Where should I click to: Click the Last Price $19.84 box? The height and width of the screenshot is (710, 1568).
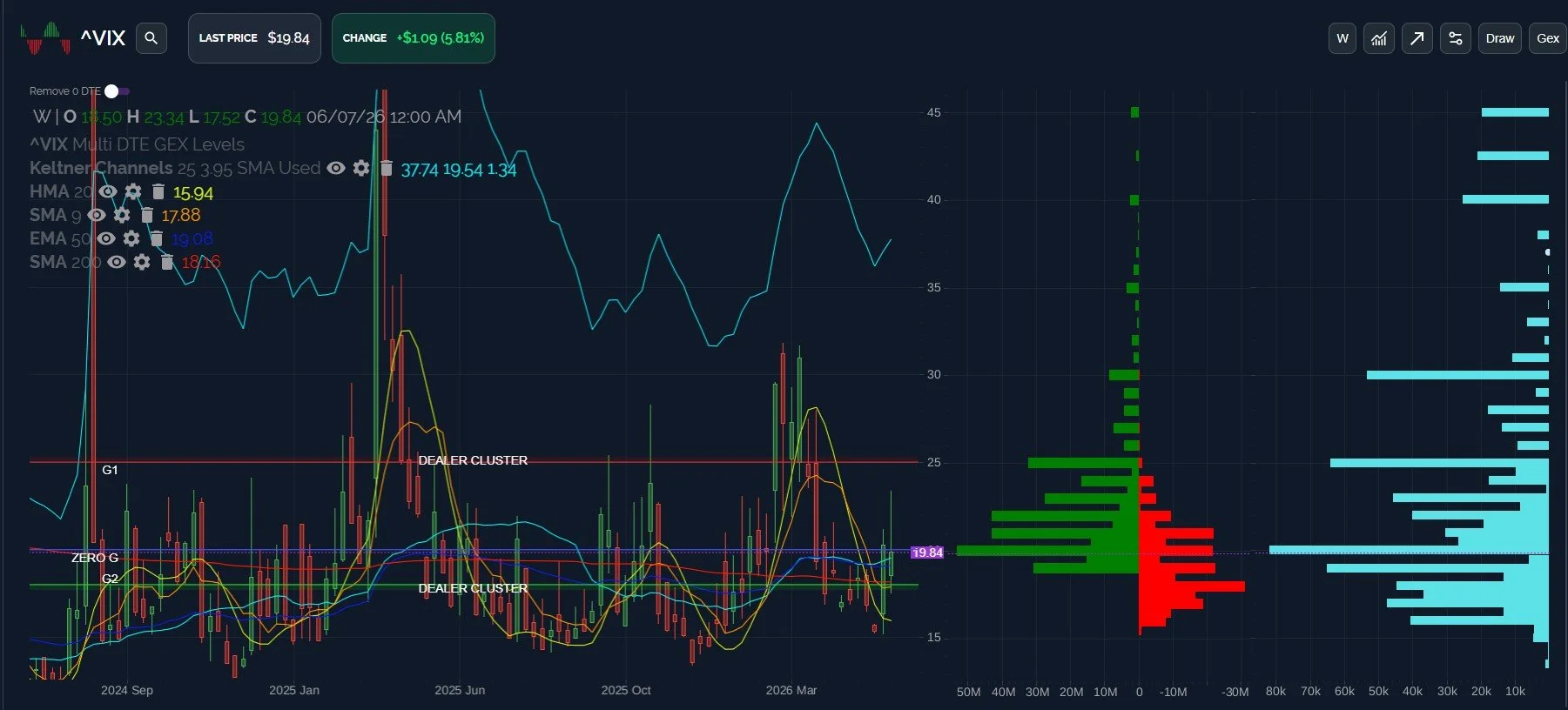pos(254,38)
